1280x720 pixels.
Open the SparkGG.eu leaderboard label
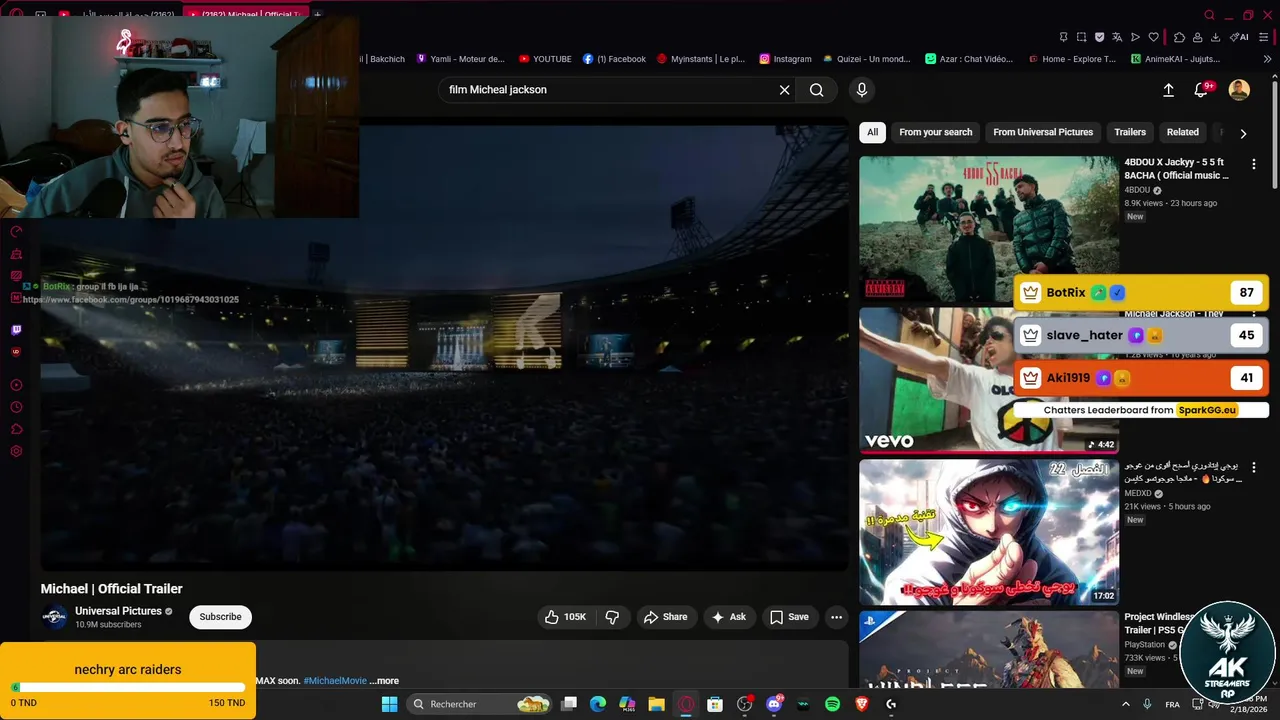[1207, 410]
